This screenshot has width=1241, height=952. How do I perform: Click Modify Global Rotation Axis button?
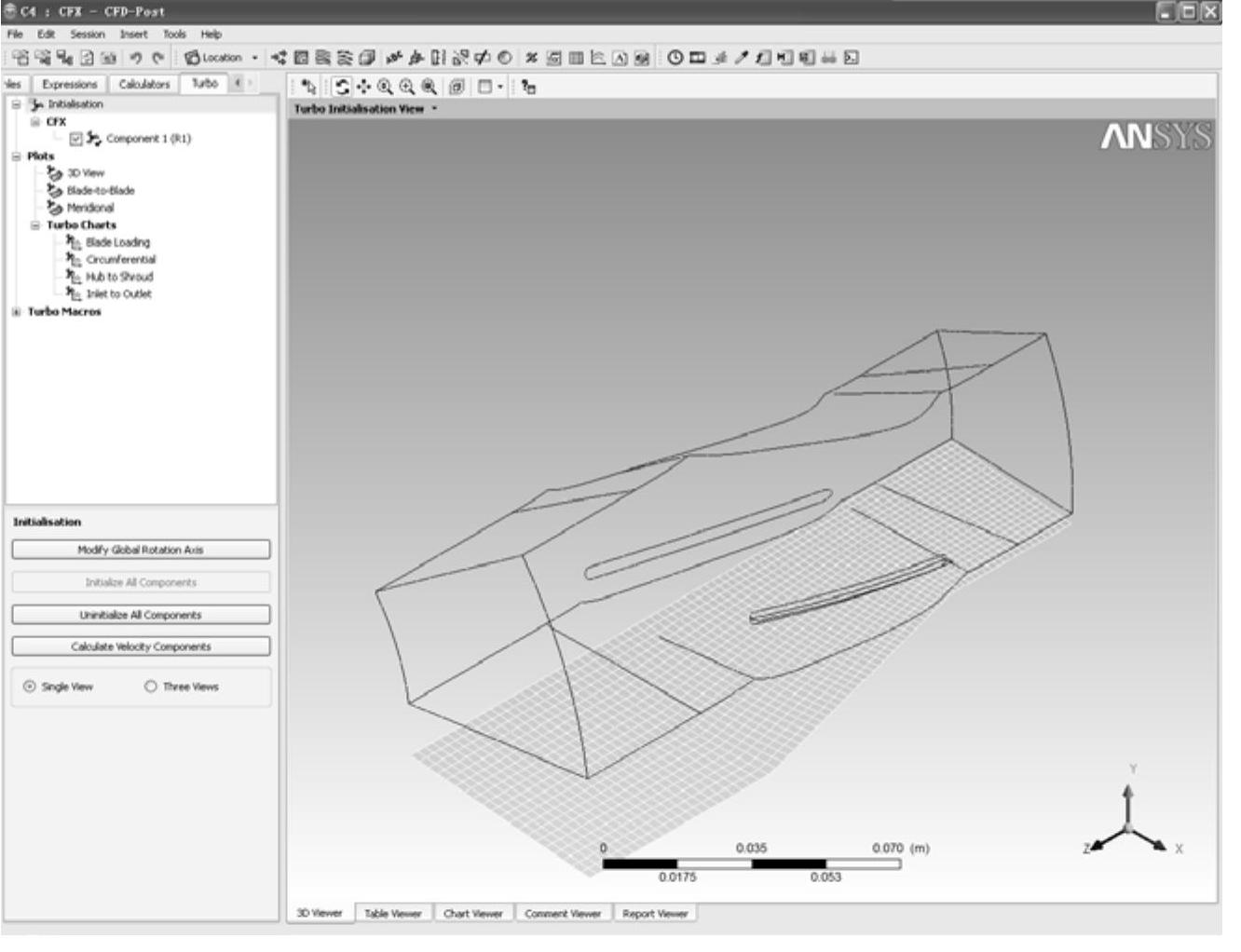pyautogui.click(x=141, y=550)
